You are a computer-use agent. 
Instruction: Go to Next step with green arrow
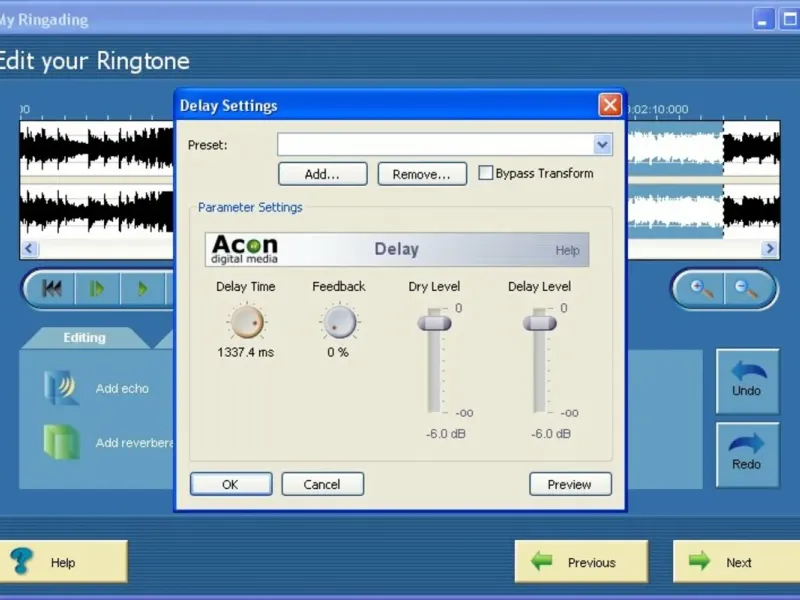[x=736, y=562]
